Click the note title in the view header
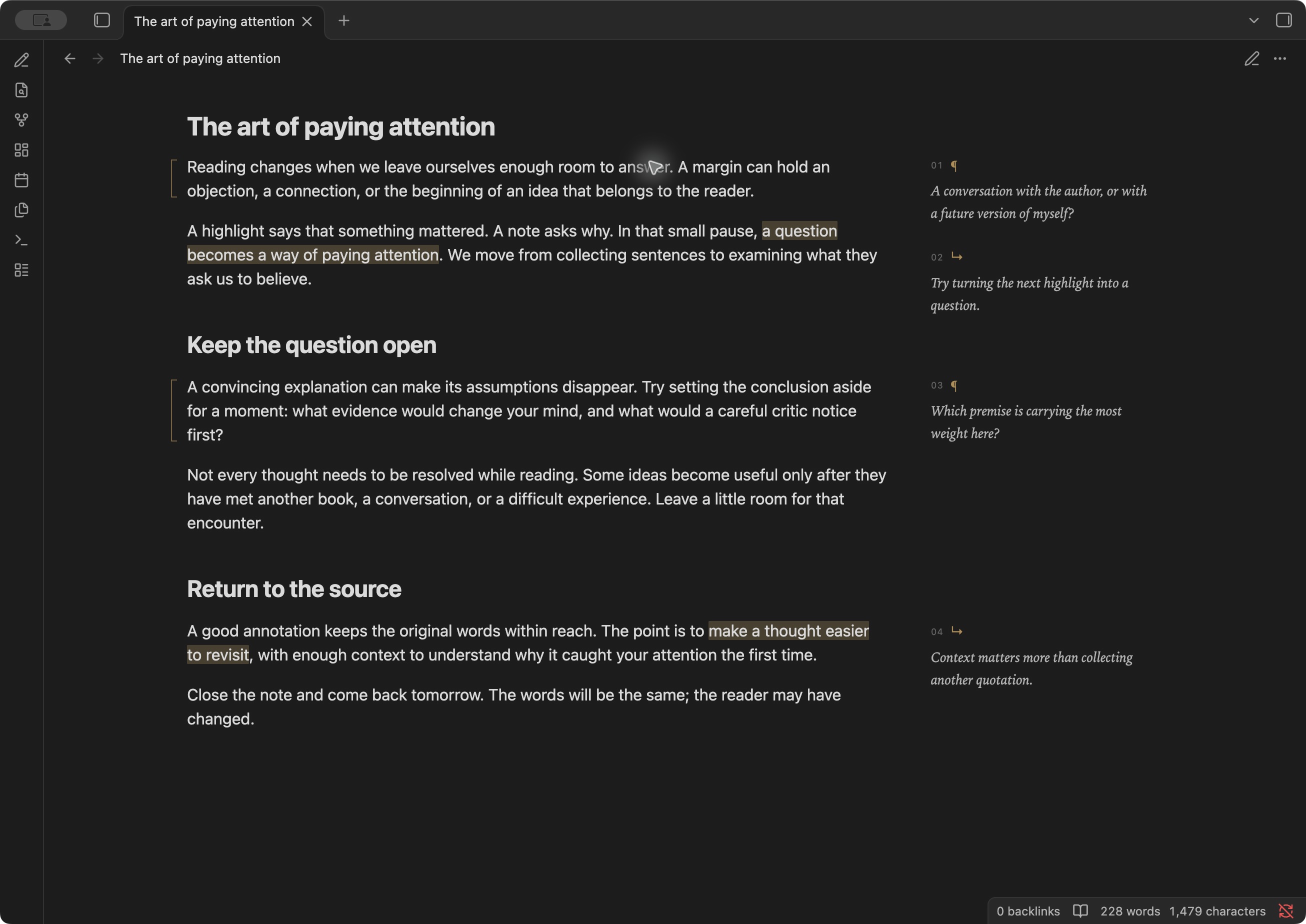Viewport: 1306px width, 924px height. (200, 58)
